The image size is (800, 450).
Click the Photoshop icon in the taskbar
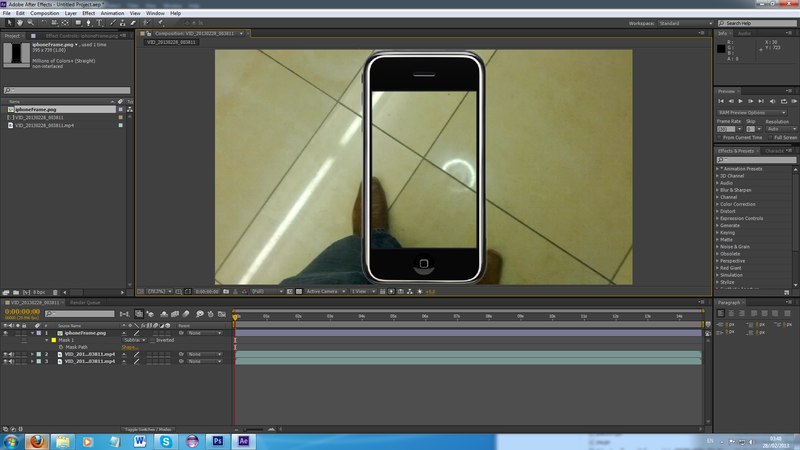(218, 440)
